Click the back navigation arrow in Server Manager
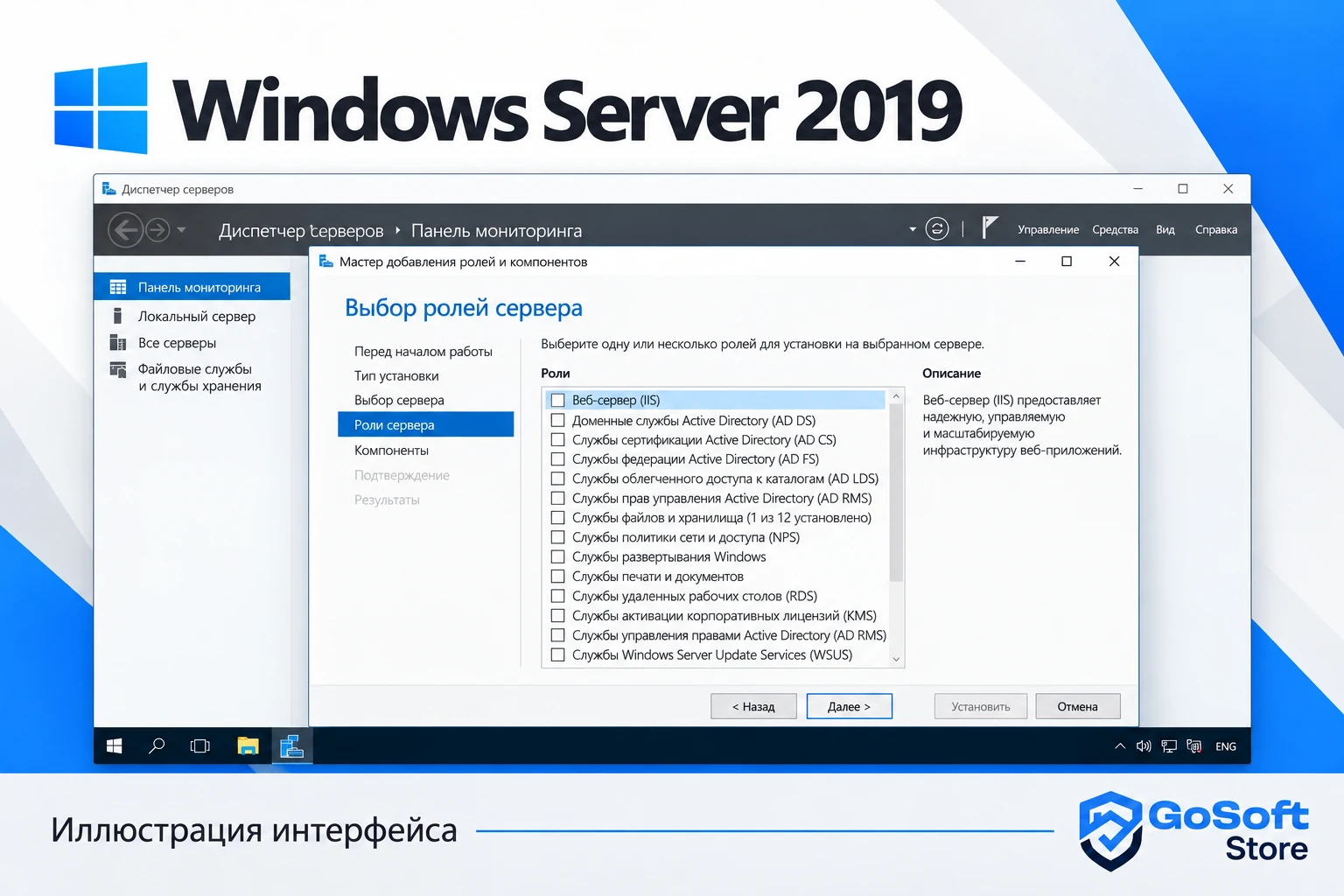Viewport: 1344px width, 896px height. [x=125, y=230]
